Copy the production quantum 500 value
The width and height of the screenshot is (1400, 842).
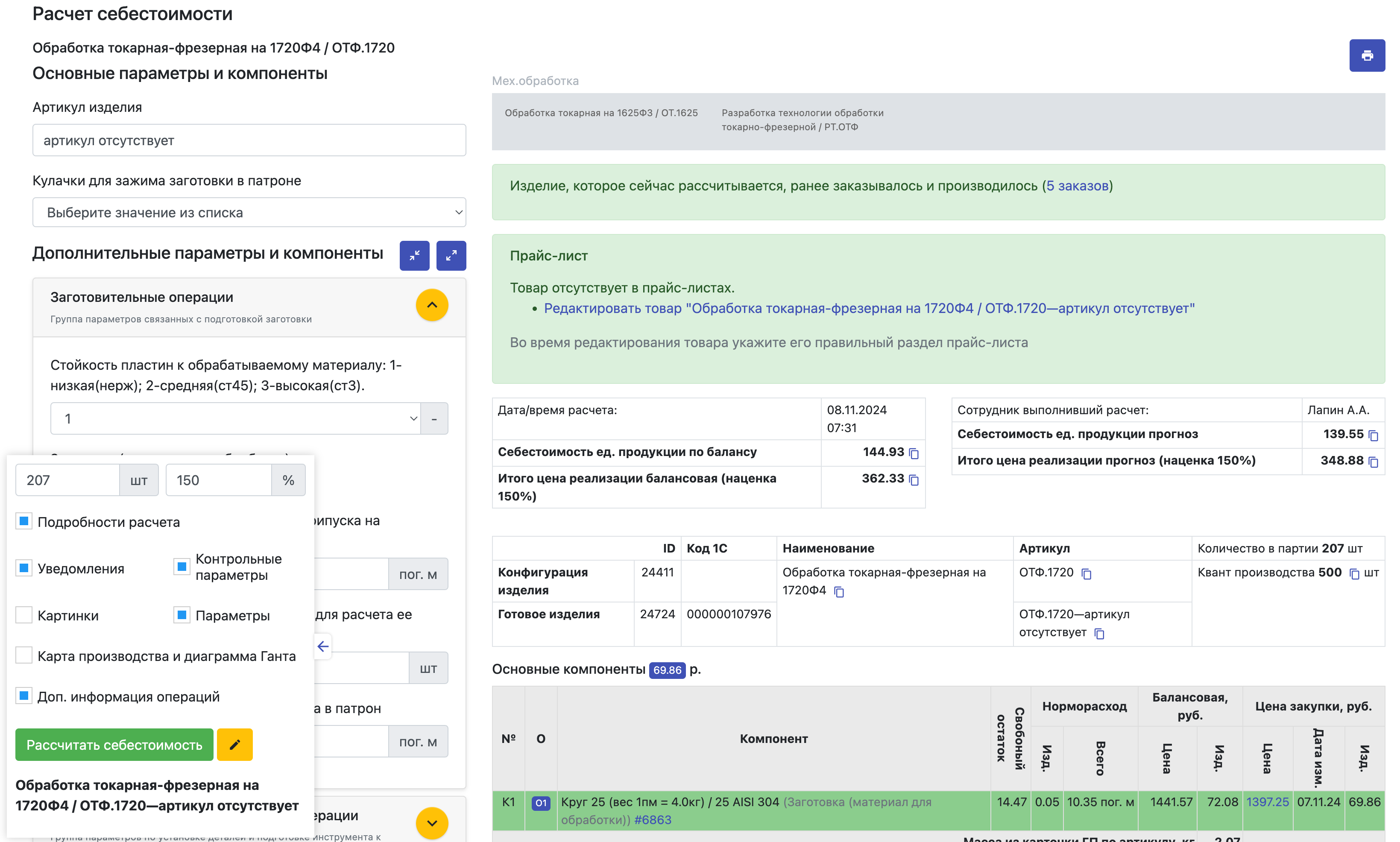(1354, 573)
